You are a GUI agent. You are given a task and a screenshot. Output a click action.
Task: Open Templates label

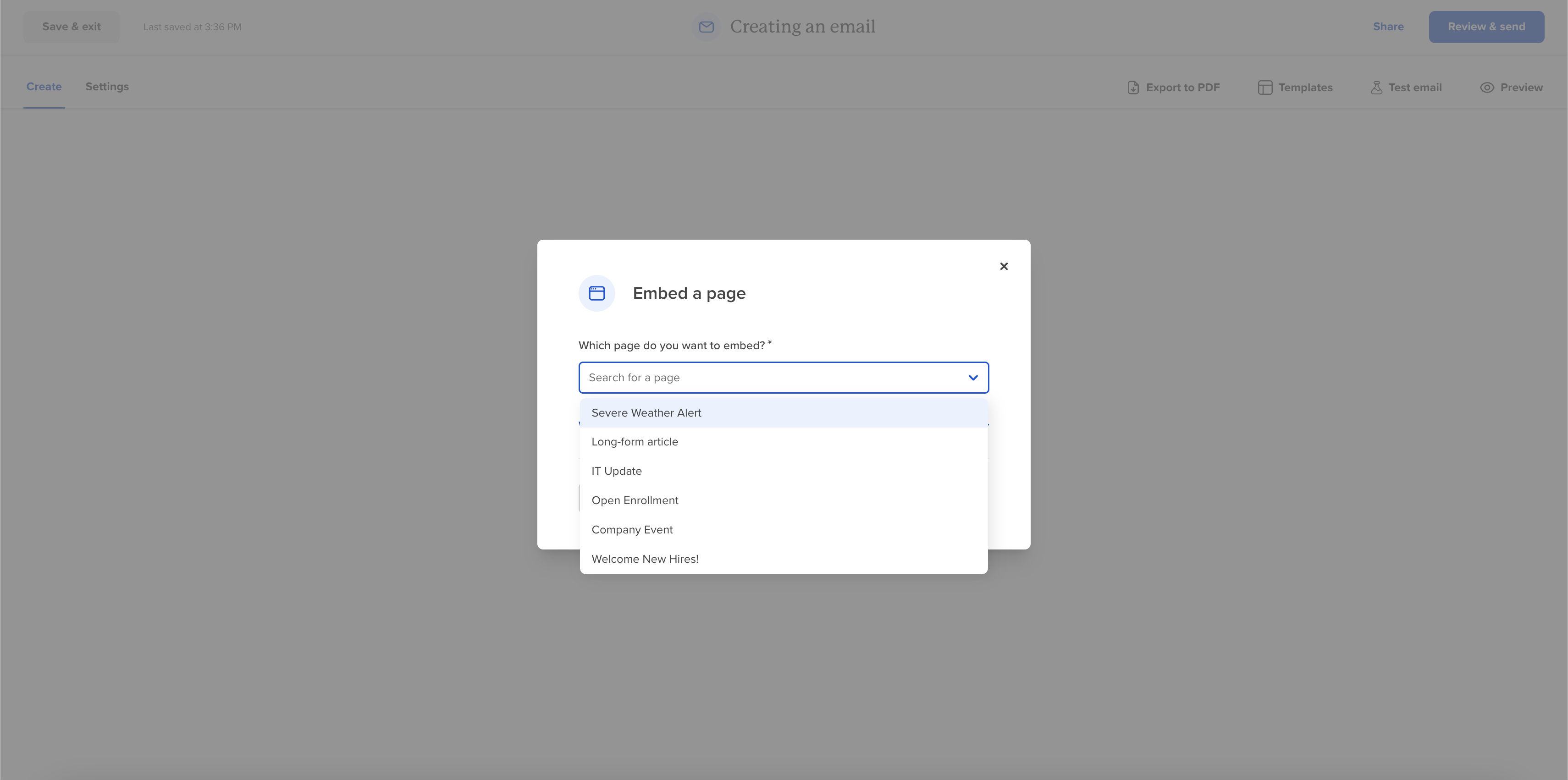pyautogui.click(x=1305, y=88)
